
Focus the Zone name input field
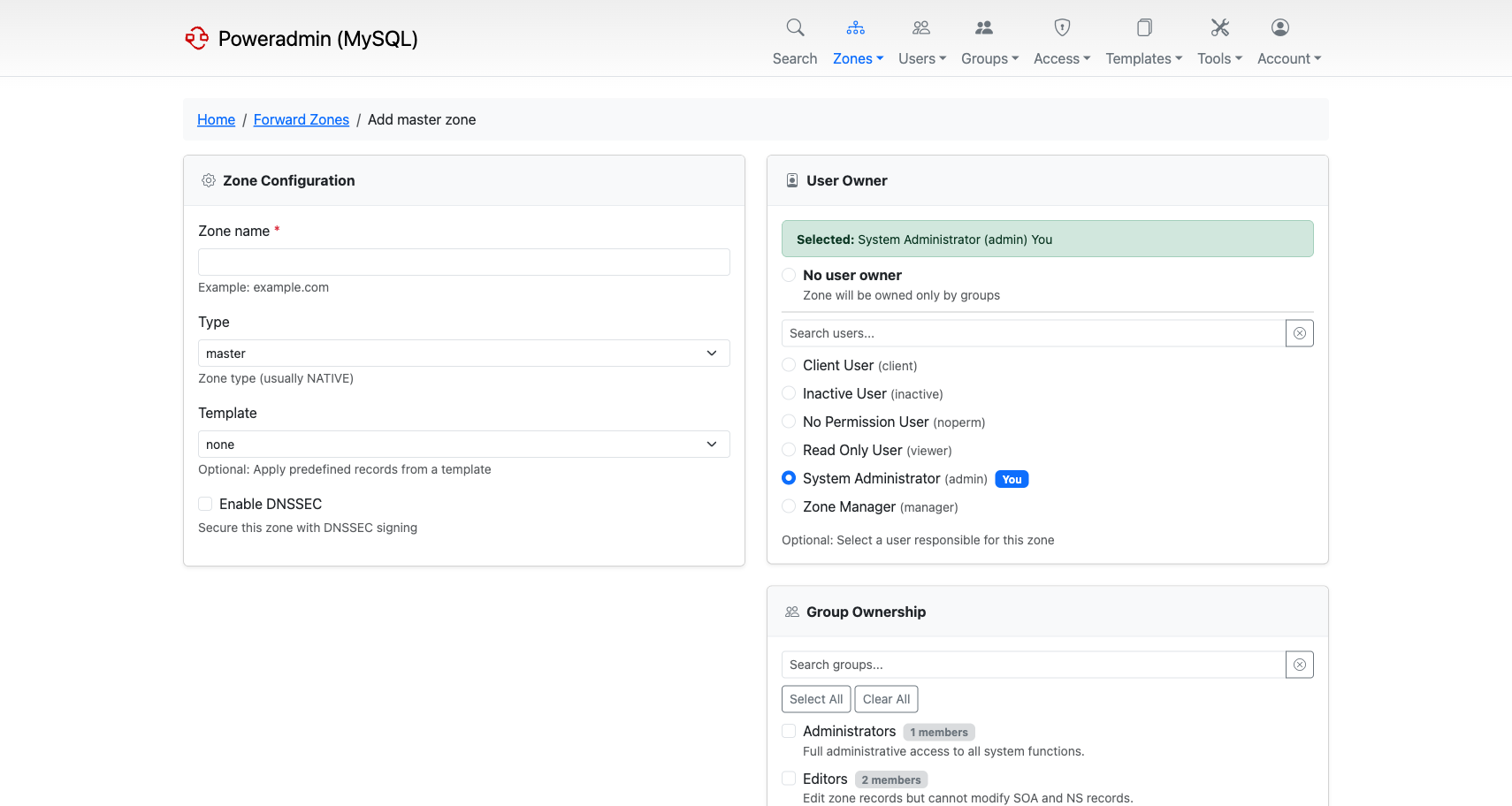(463, 262)
